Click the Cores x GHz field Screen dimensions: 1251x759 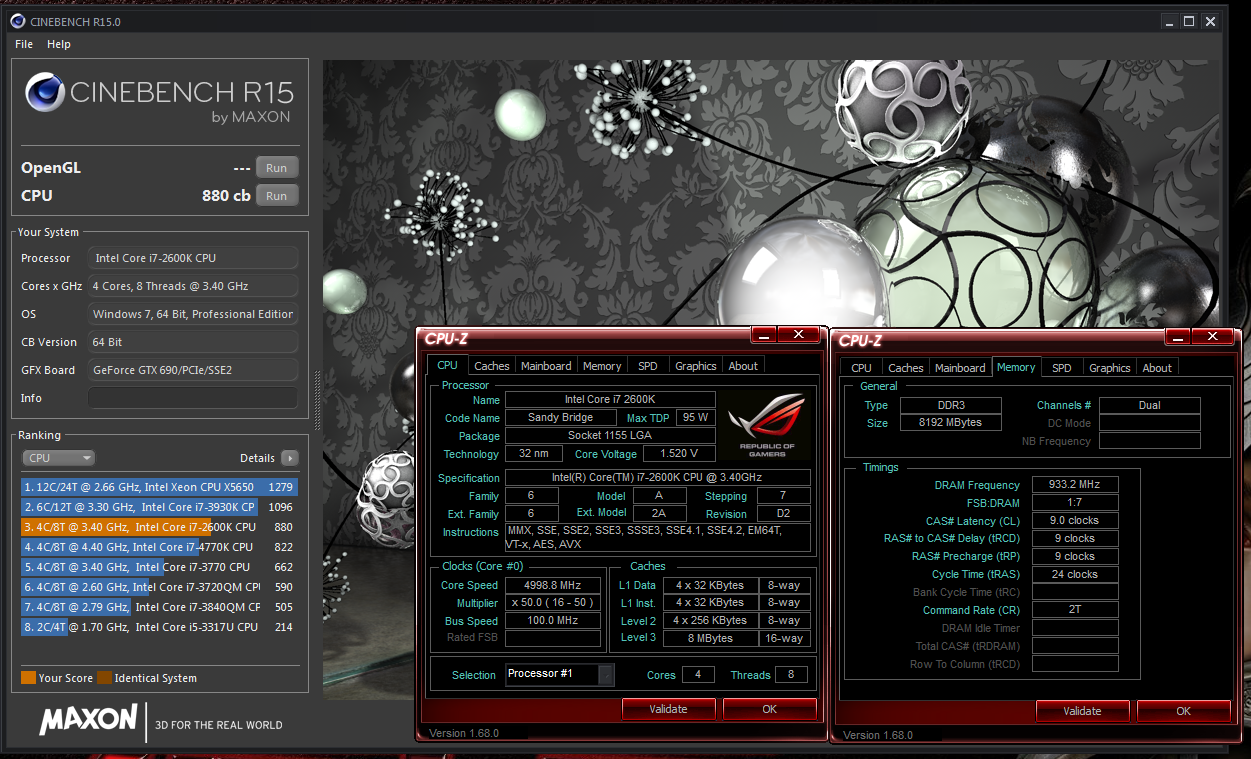pyautogui.click(x=193, y=286)
